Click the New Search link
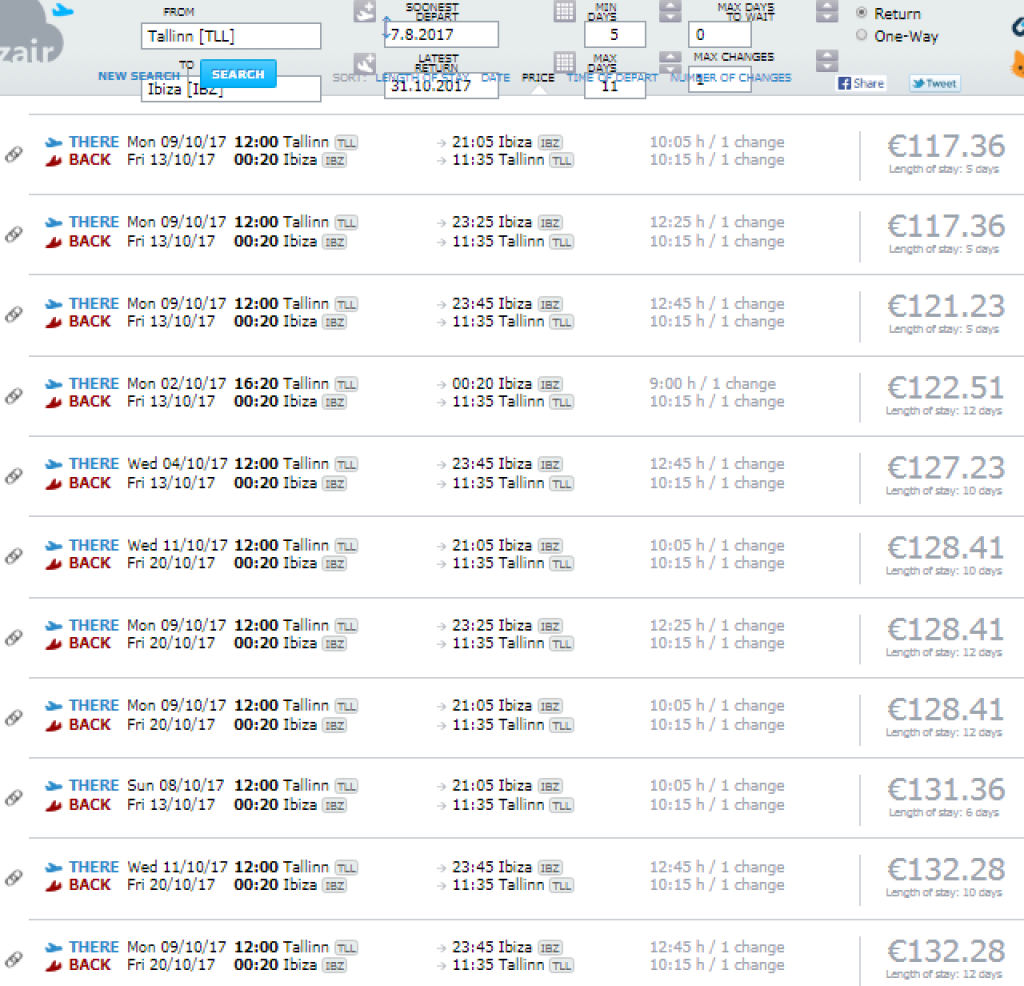Image resolution: width=1024 pixels, height=986 pixels. [139, 77]
